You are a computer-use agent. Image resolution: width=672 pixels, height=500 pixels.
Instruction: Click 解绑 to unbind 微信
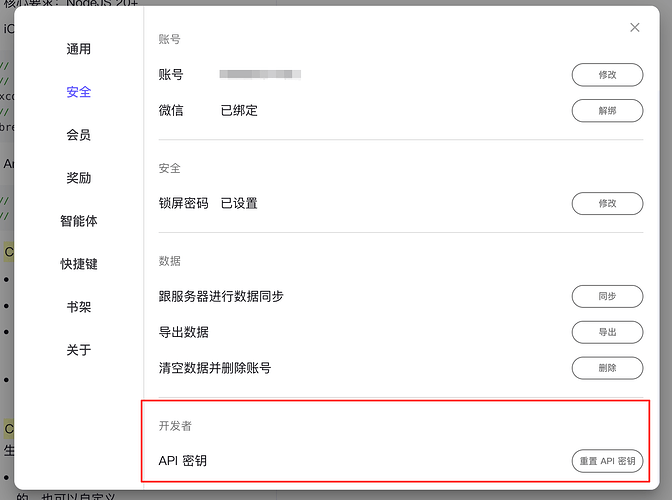[607, 111]
